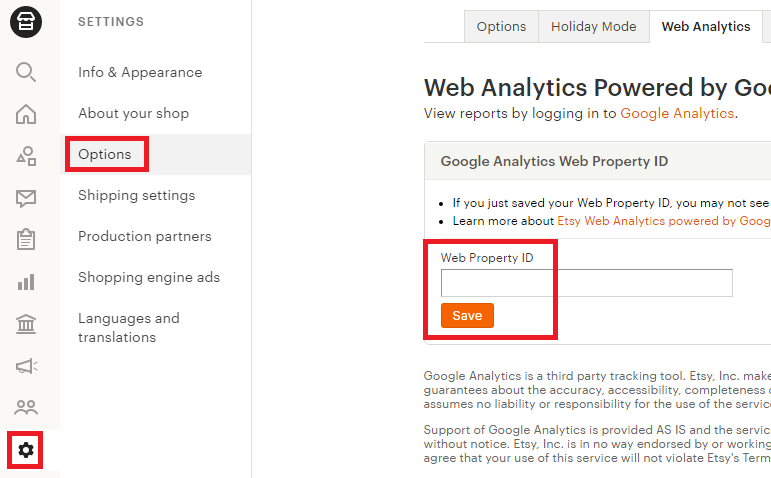Click the Shop Manager logo icon
Image resolution: width=771 pixels, height=478 pixels.
click(26, 22)
